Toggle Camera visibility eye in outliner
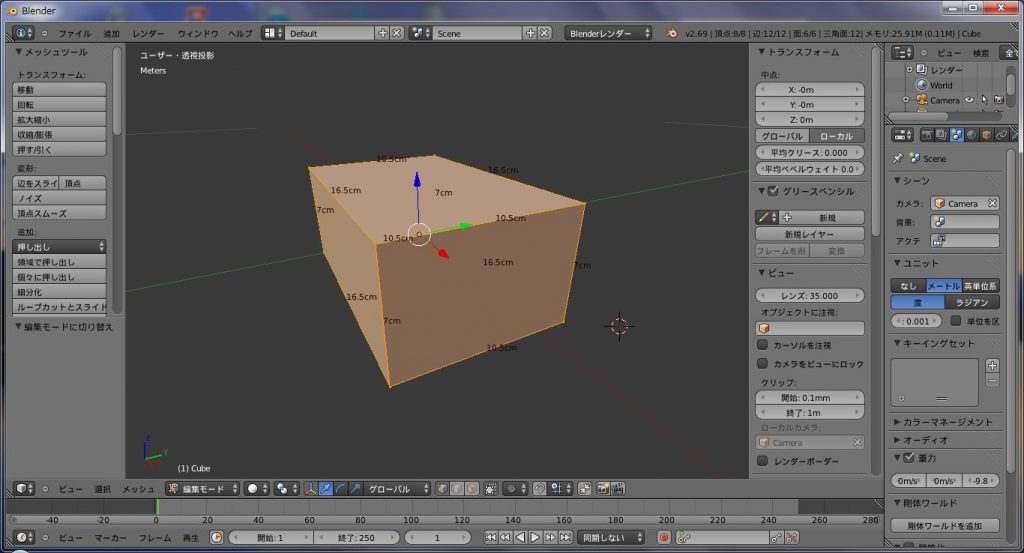 970,100
